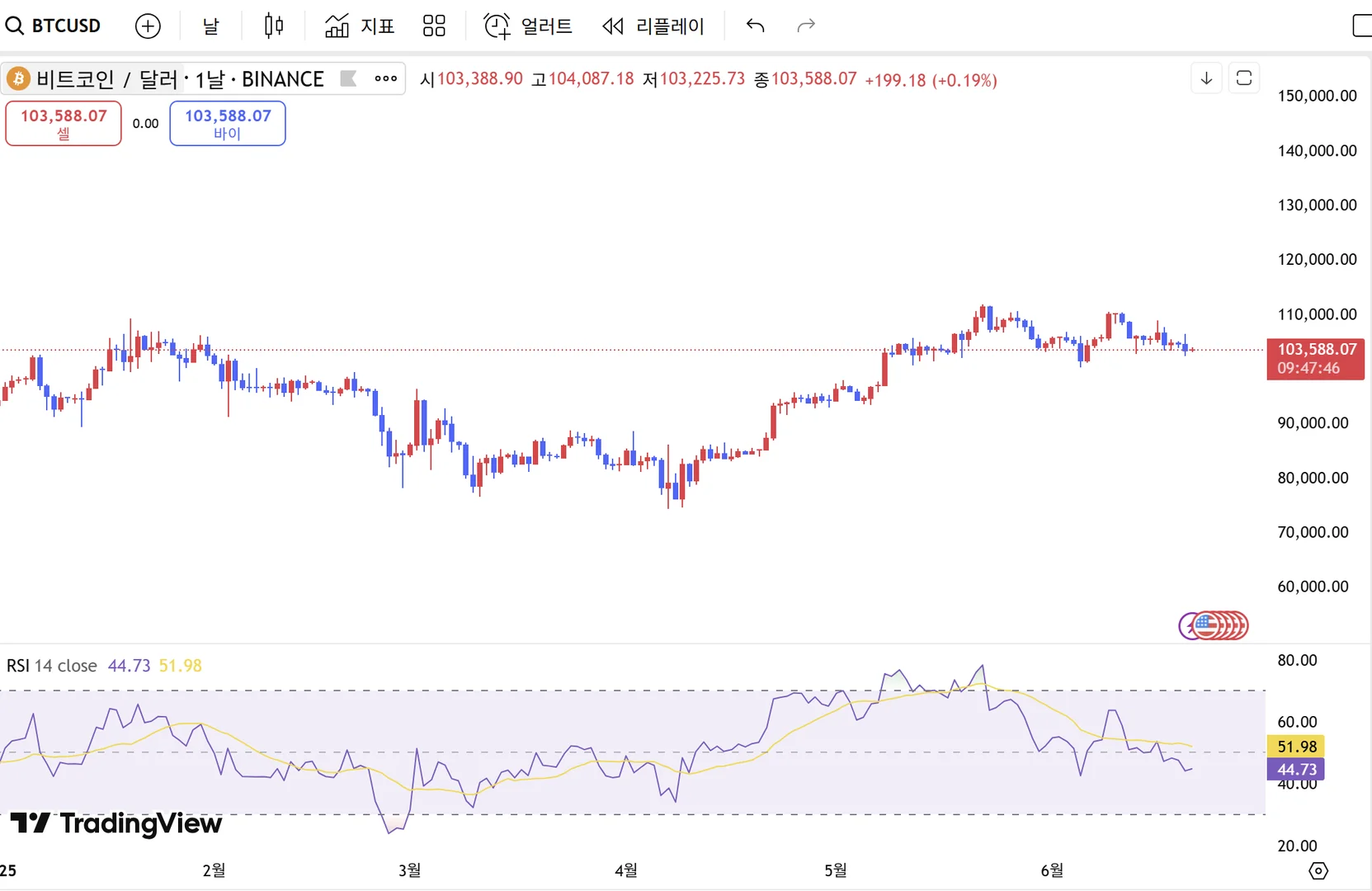The image size is (1372, 891).
Task: Click the down-arrow pane button
Action: (1206, 78)
